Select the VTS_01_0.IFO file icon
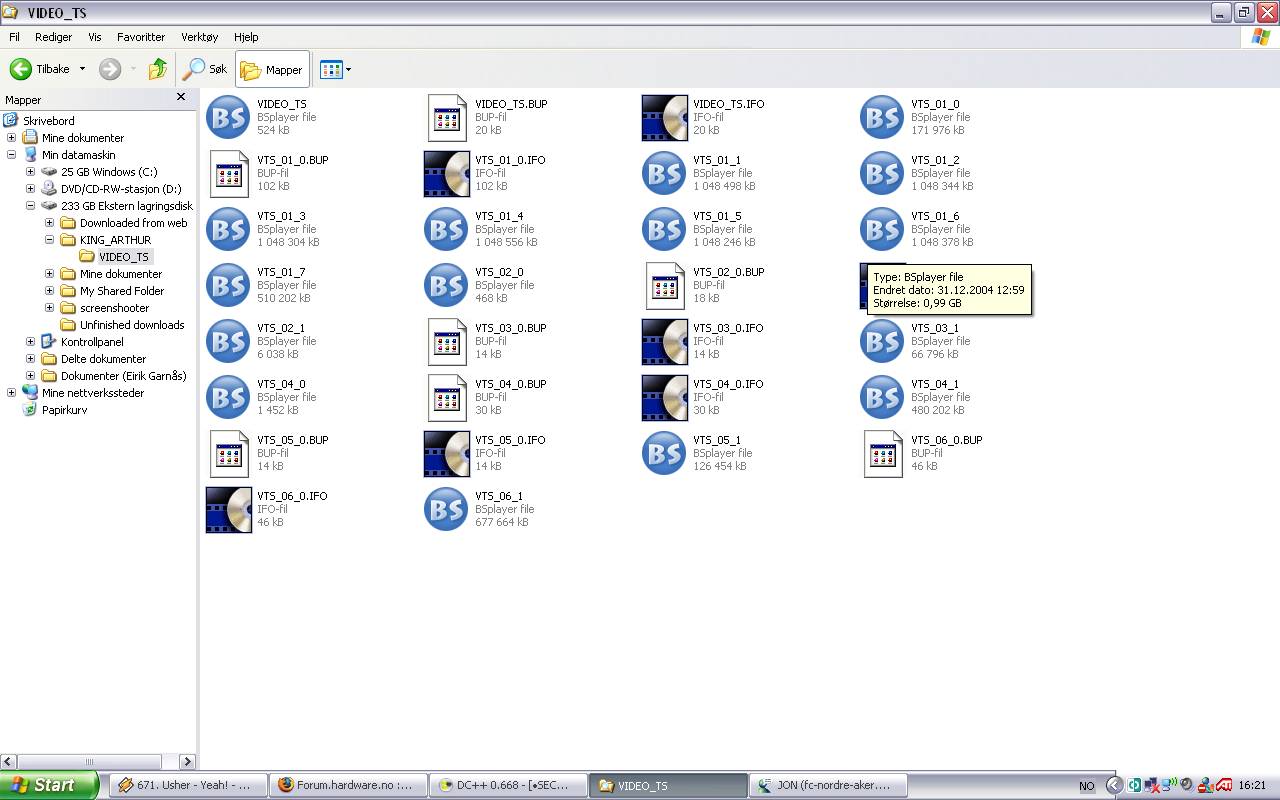This screenshot has height=800, width=1280. [x=446, y=174]
